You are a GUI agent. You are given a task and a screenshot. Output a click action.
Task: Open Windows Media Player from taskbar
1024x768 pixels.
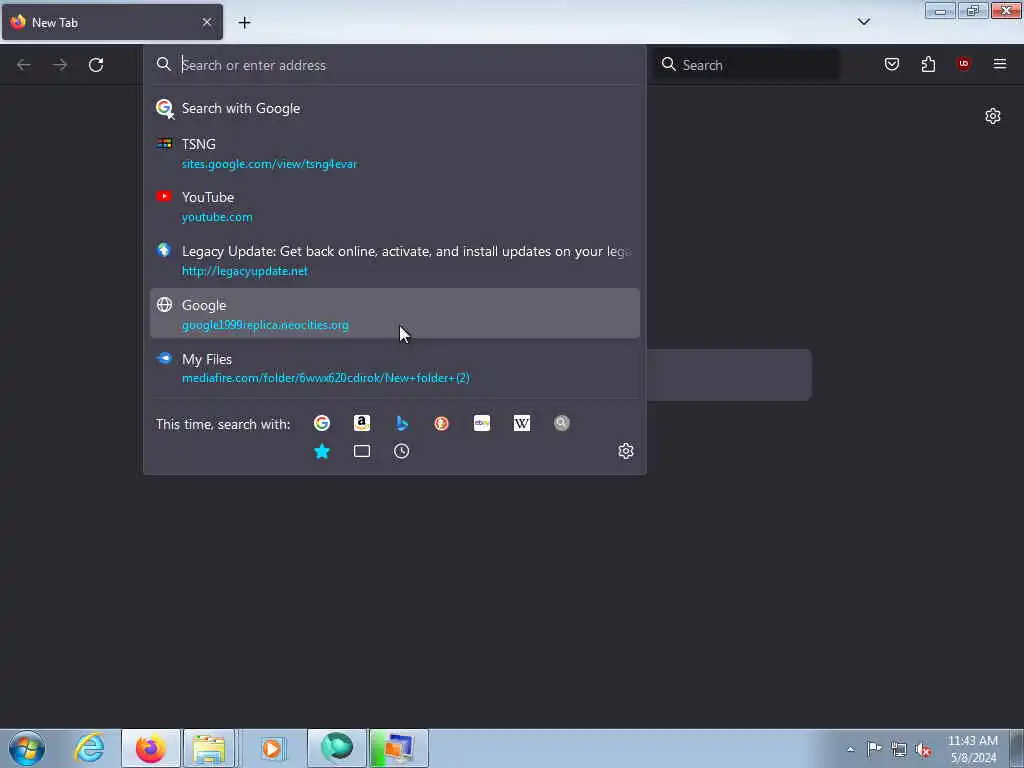point(273,748)
